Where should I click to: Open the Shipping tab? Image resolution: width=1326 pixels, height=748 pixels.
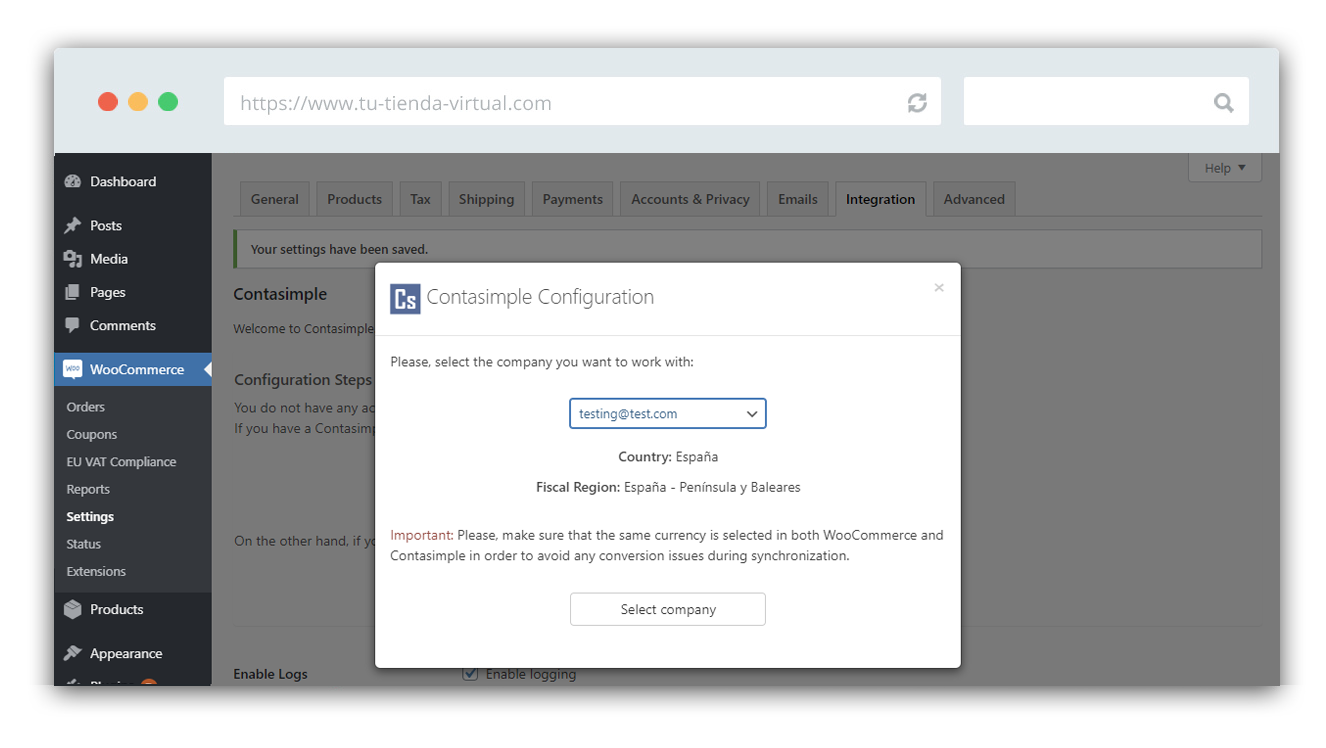pyautogui.click(x=487, y=199)
